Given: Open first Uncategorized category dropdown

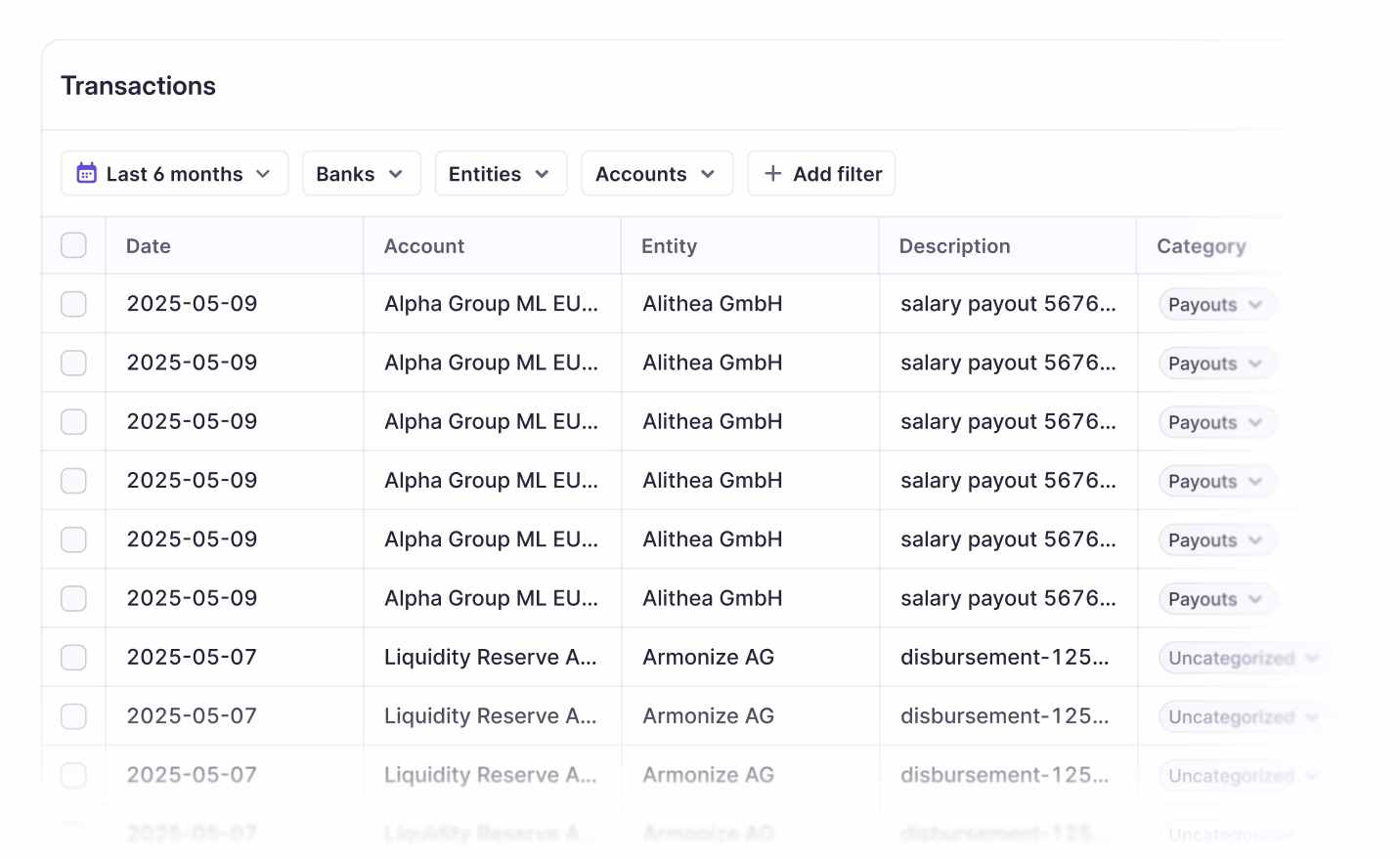Looking at the screenshot, I should pyautogui.click(x=1244, y=658).
